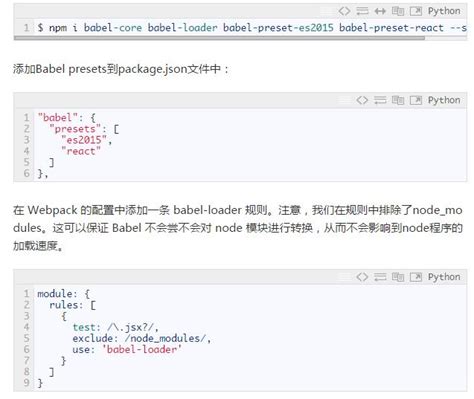Open babel presets code in new window
This screenshot has height=399, width=474.
(x=416, y=100)
